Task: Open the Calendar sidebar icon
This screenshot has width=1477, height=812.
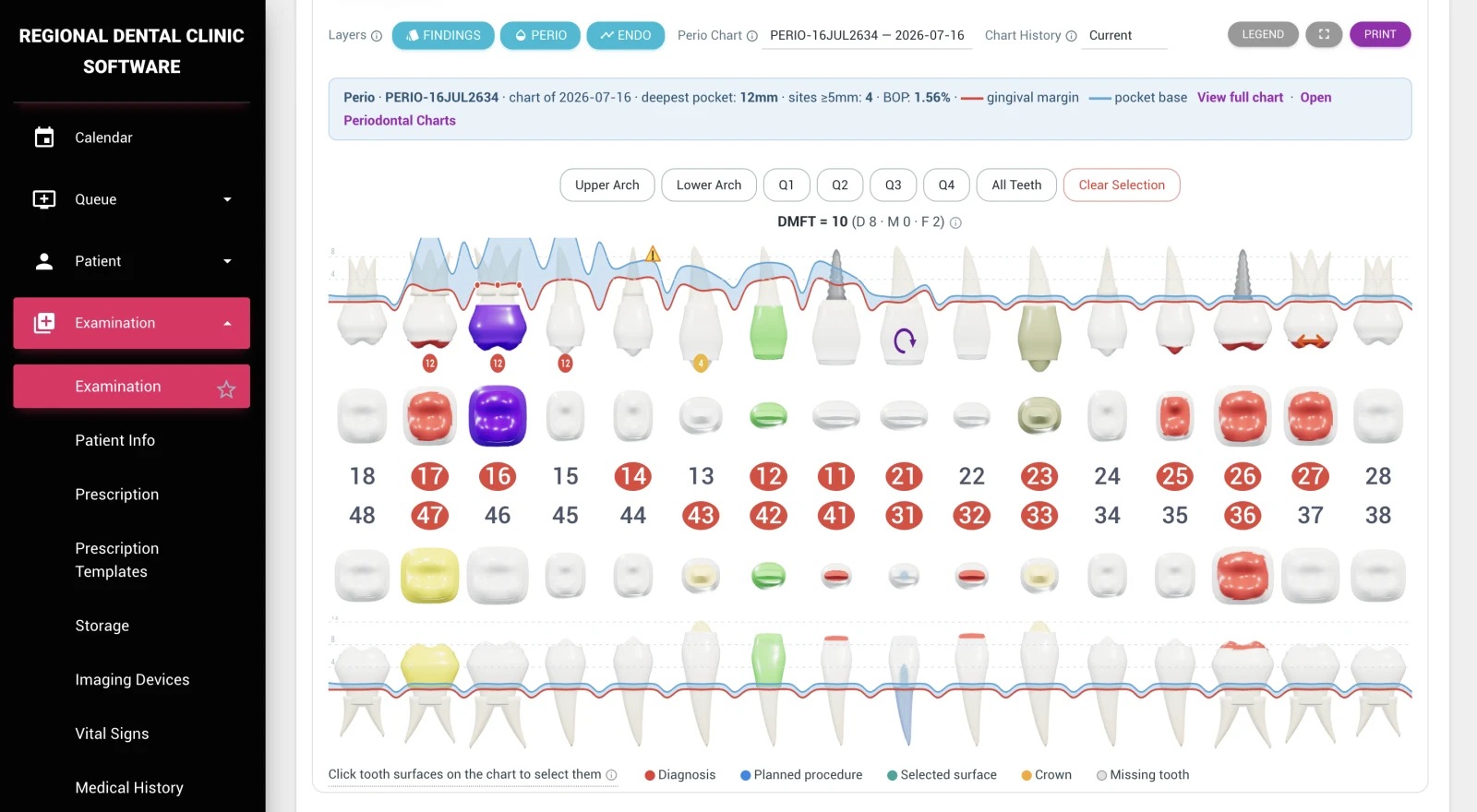Action: tap(44, 137)
